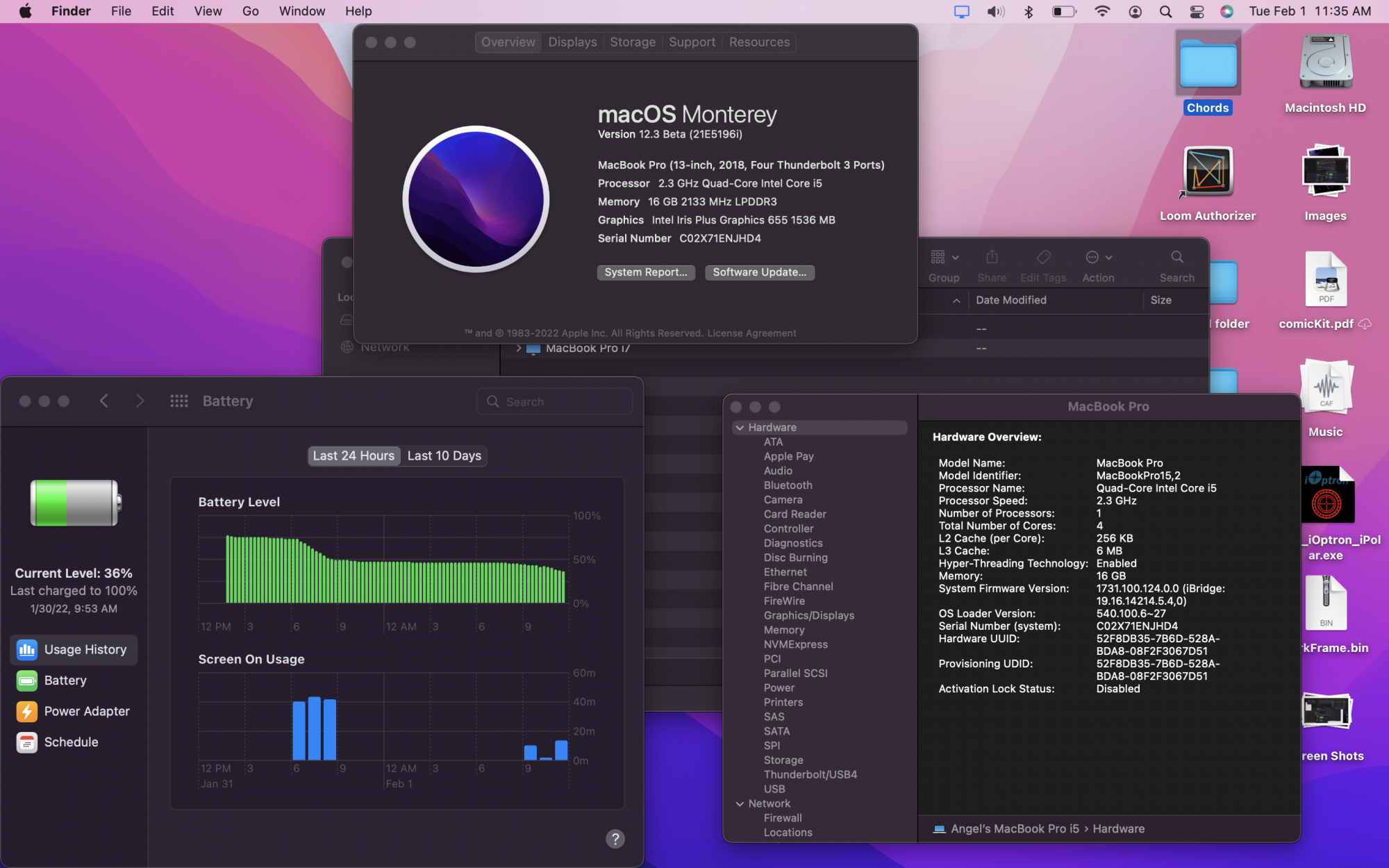Switch the battery graph to Last 10 Days

coord(444,456)
